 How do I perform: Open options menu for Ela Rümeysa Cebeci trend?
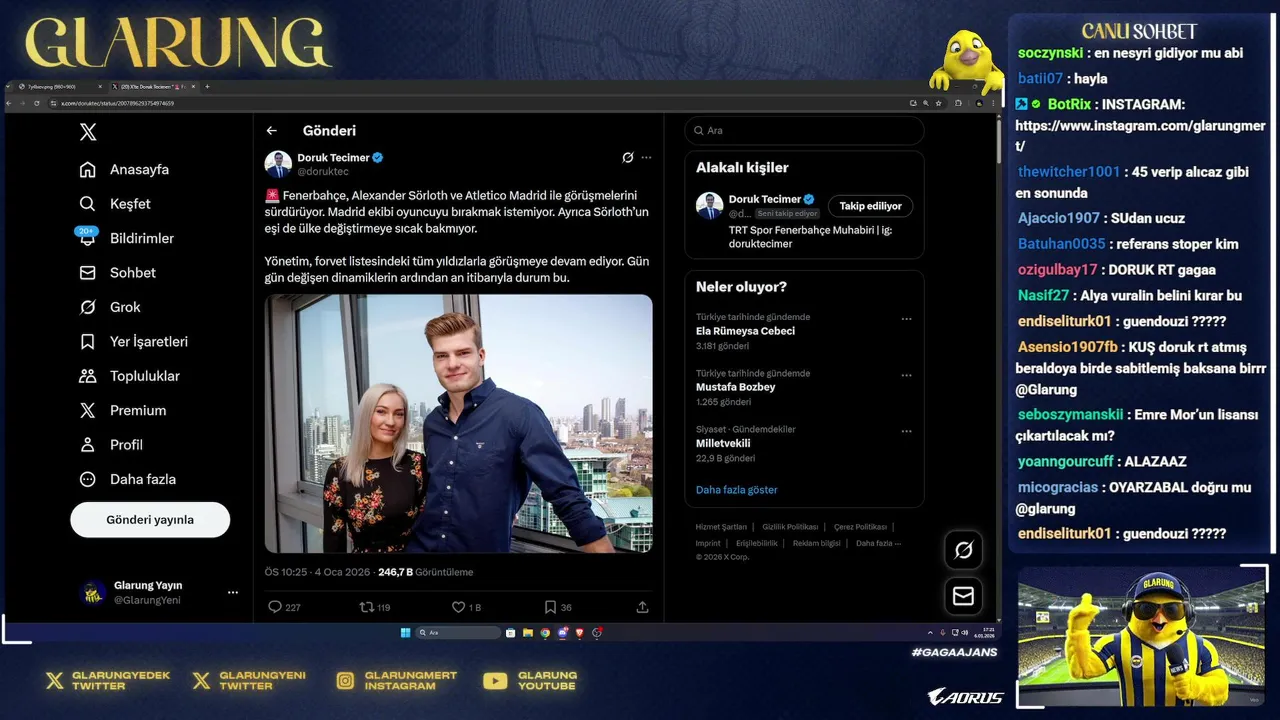(906, 319)
